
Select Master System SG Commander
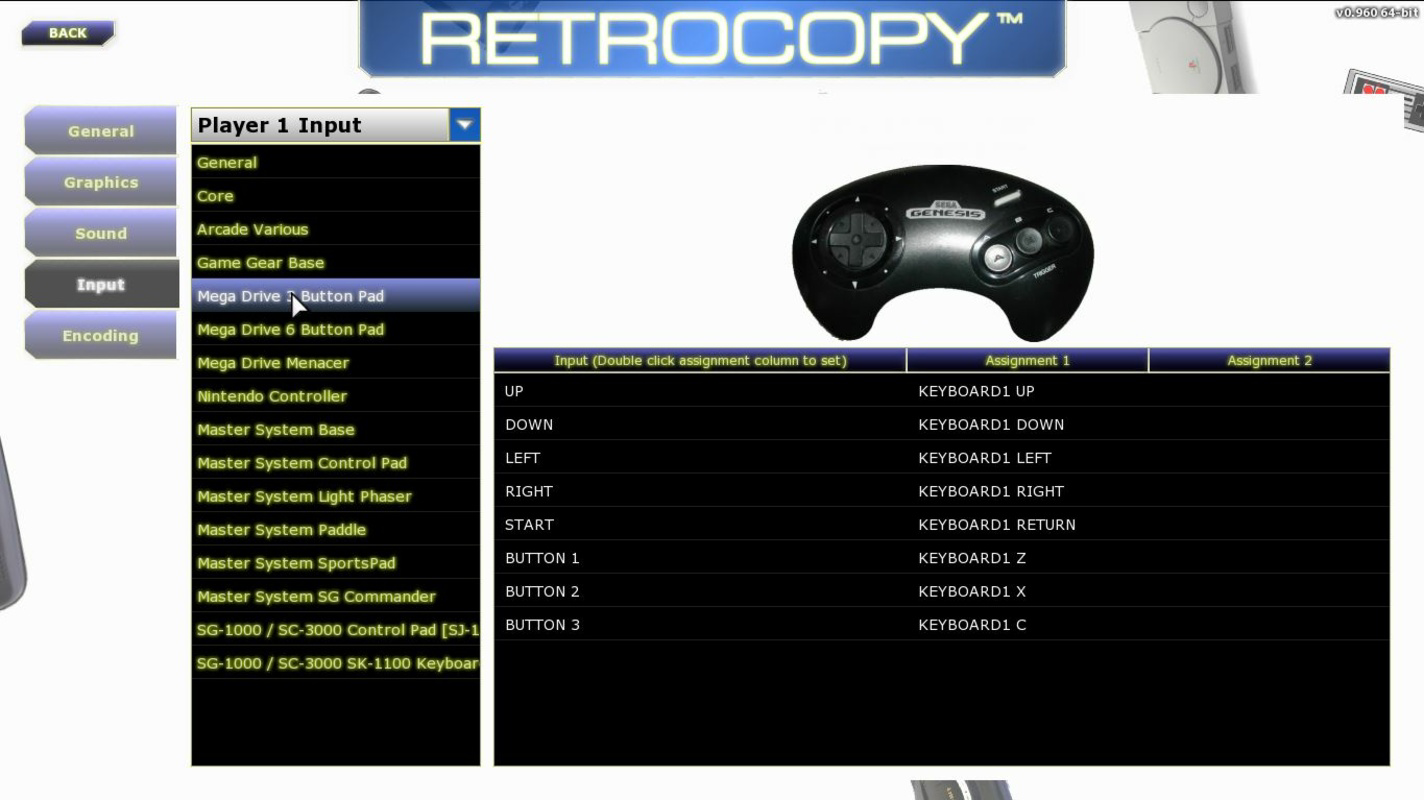click(x=335, y=596)
